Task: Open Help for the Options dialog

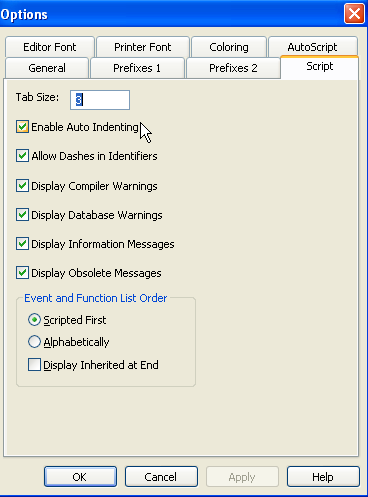Action: [323, 477]
